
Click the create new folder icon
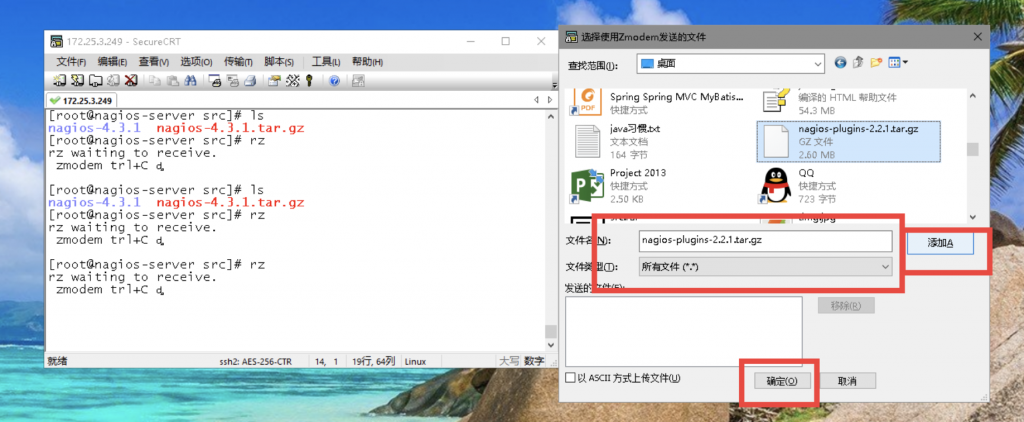pos(877,64)
